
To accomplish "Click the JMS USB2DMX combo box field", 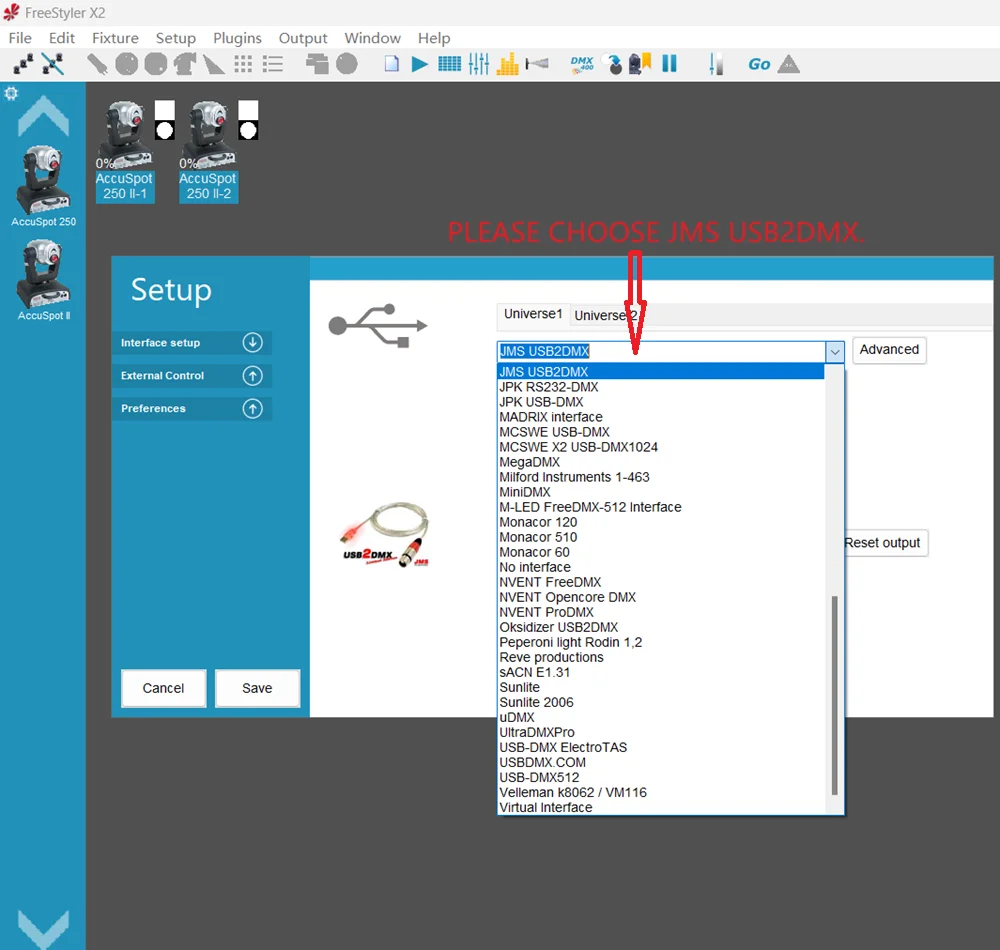I will (x=661, y=352).
